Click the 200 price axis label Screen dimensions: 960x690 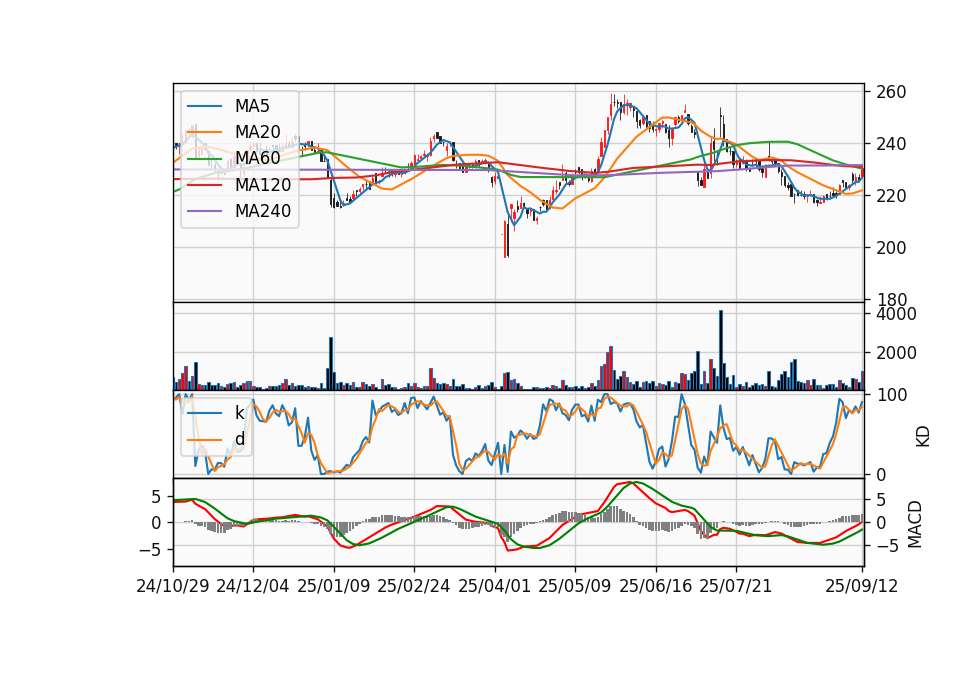coord(891,248)
